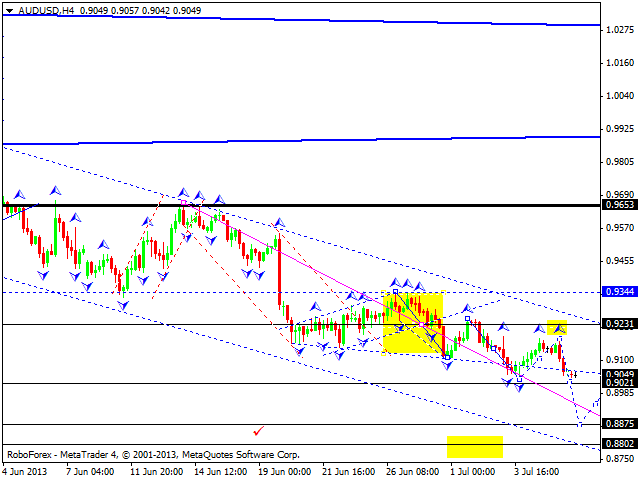Image resolution: width=640 pixels, height=480 pixels.
Task: Select the yellow rectangle at bottom near 0.8802
Action: (474, 446)
